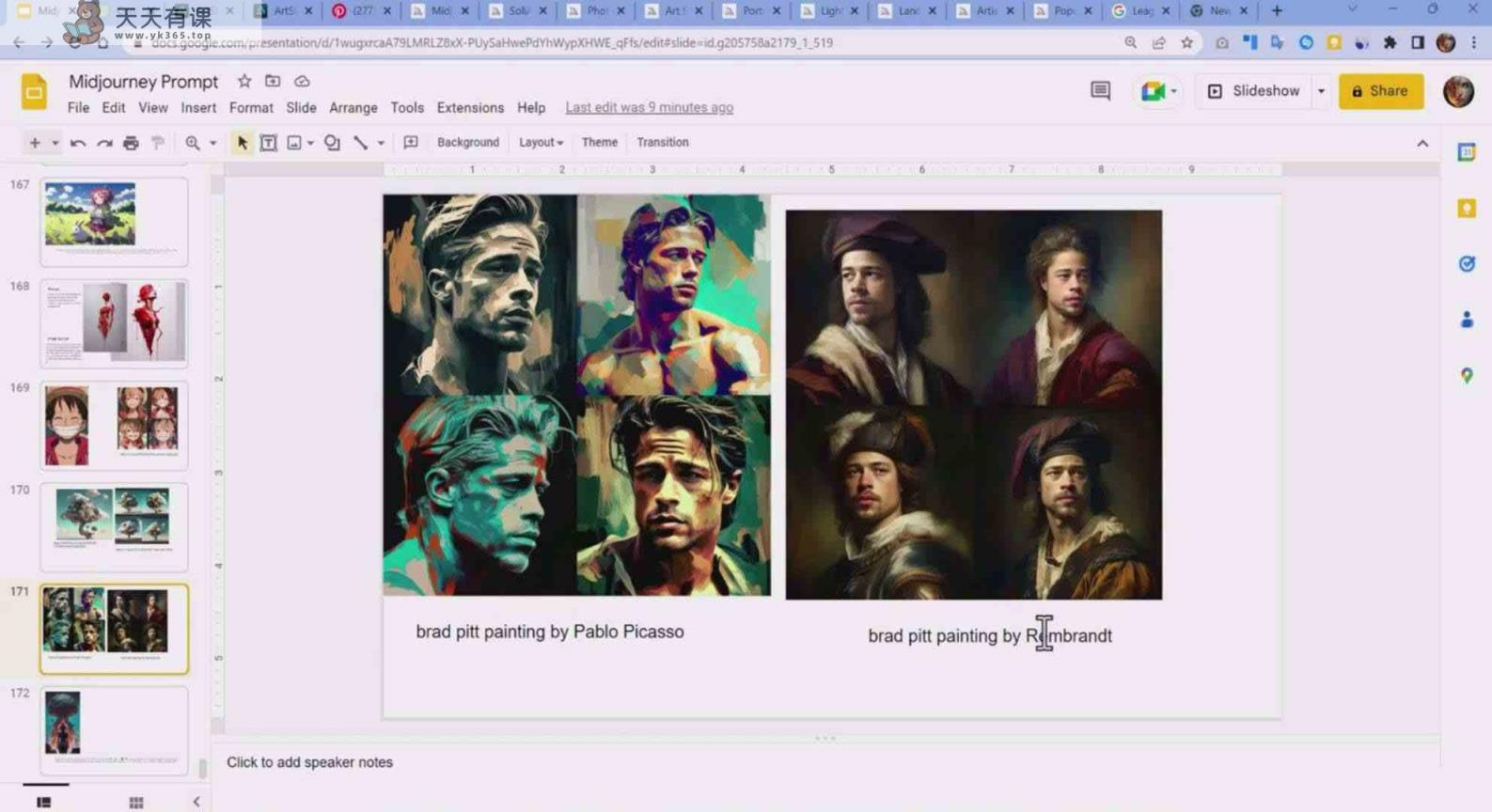The height and width of the screenshot is (812, 1492).
Task: Open the Chrome extensions puzzle icon
Action: (x=1390, y=42)
